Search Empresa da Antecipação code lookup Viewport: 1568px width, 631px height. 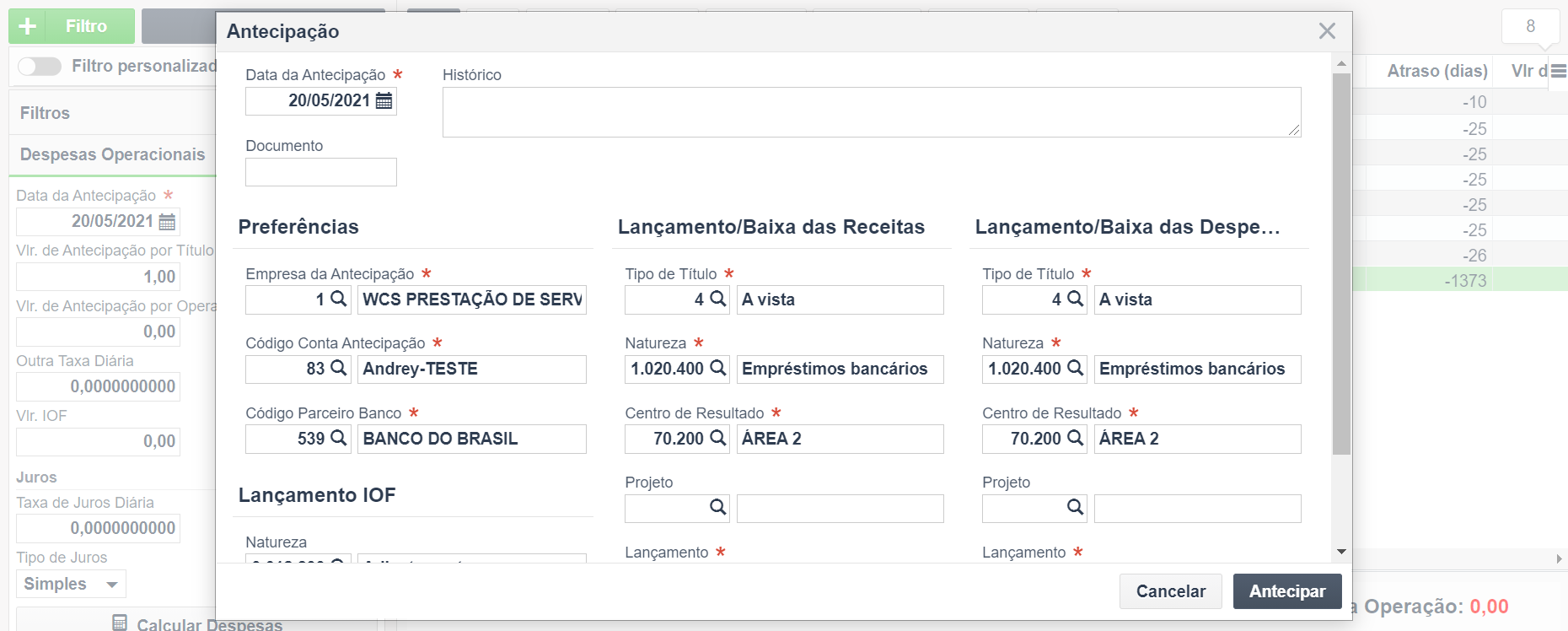[x=338, y=299]
